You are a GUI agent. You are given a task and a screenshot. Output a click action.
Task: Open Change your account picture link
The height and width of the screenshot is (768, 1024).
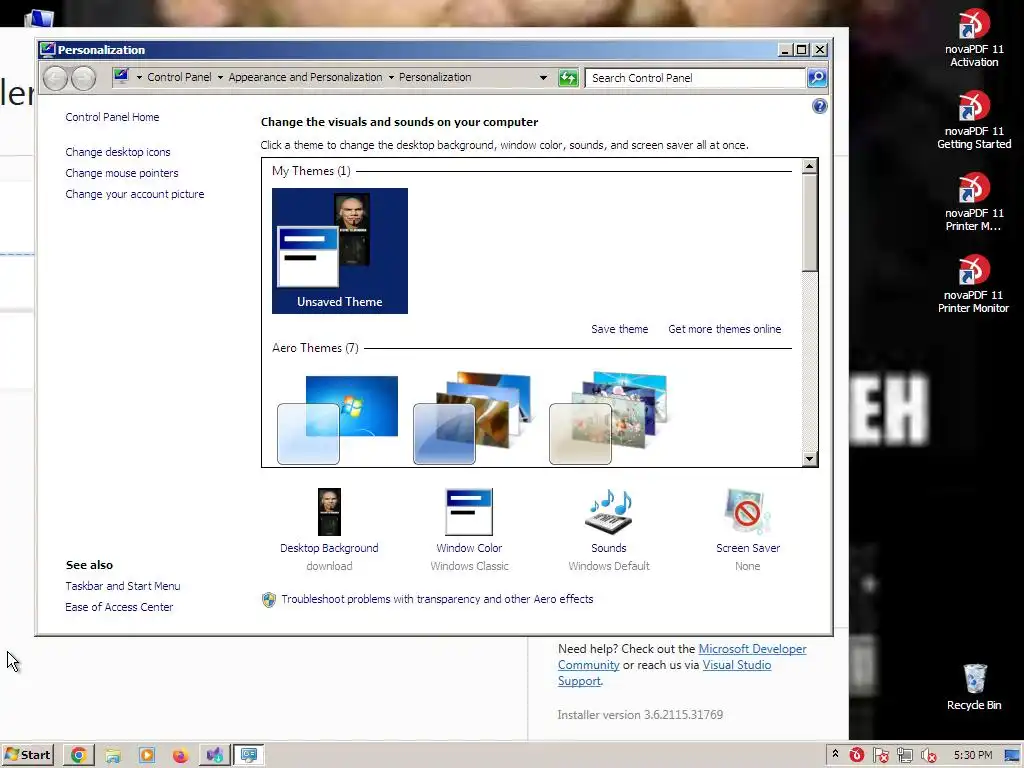(135, 194)
